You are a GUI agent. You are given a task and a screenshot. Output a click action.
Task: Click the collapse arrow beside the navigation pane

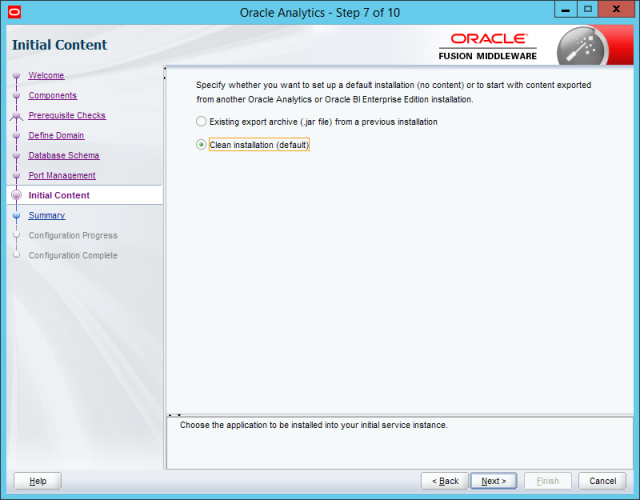click(164, 73)
